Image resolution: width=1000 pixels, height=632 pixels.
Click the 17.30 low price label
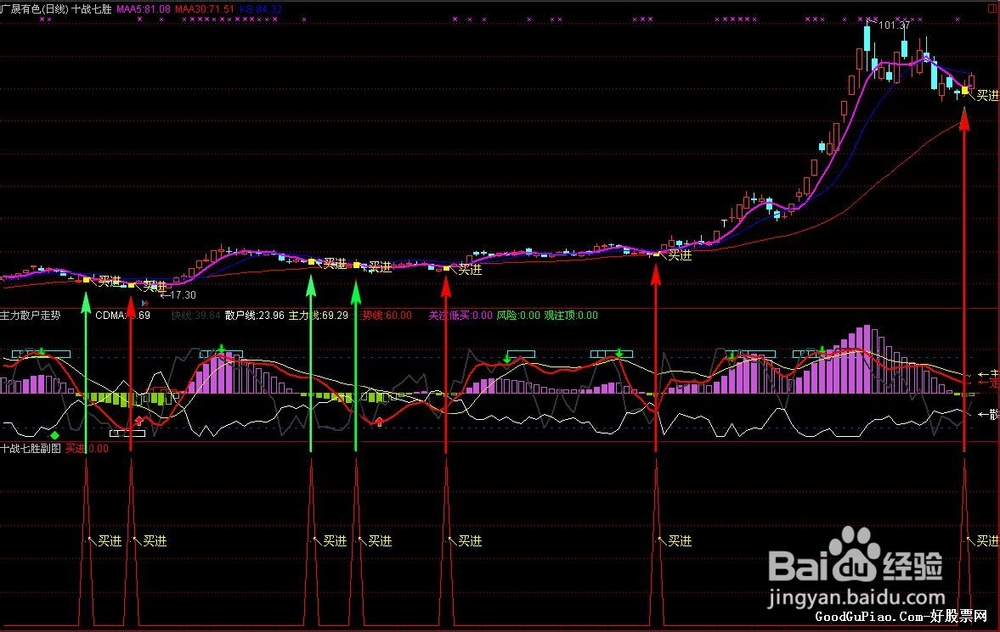pos(182,295)
